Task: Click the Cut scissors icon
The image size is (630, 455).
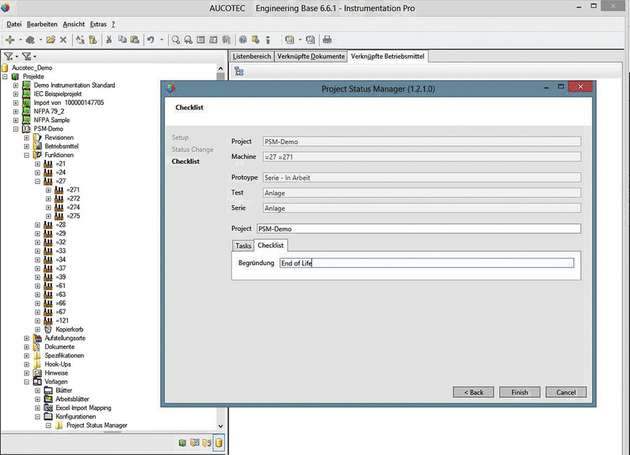Action: 108,39
